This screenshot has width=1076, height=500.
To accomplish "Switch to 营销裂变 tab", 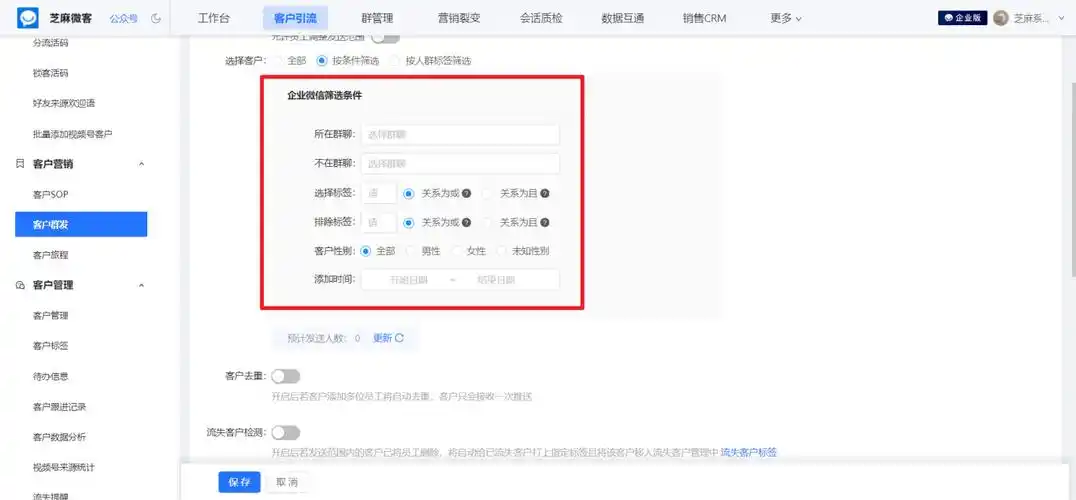I will click(x=459, y=19).
